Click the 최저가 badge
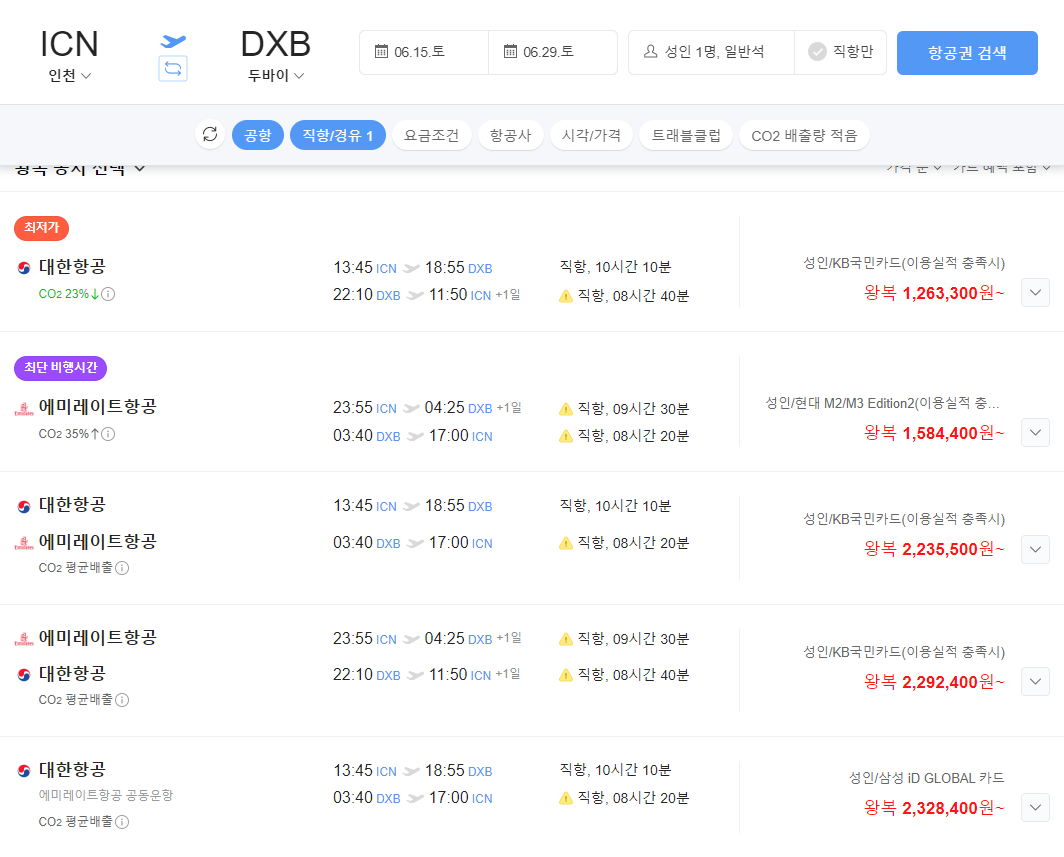This screenshot has height=857, width=1064. coord(41,227)
